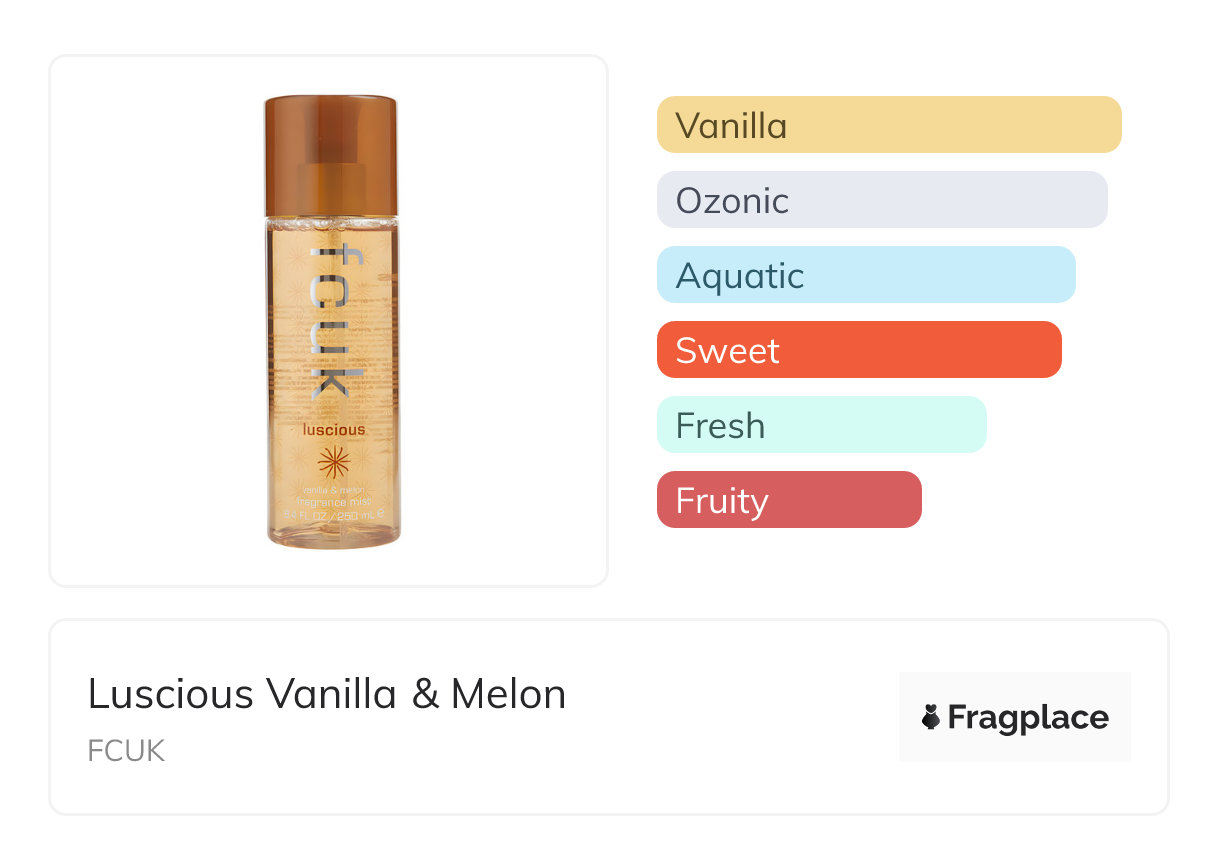
Task: Select the Fruity accord bar
Action: [x=788, y=500]
